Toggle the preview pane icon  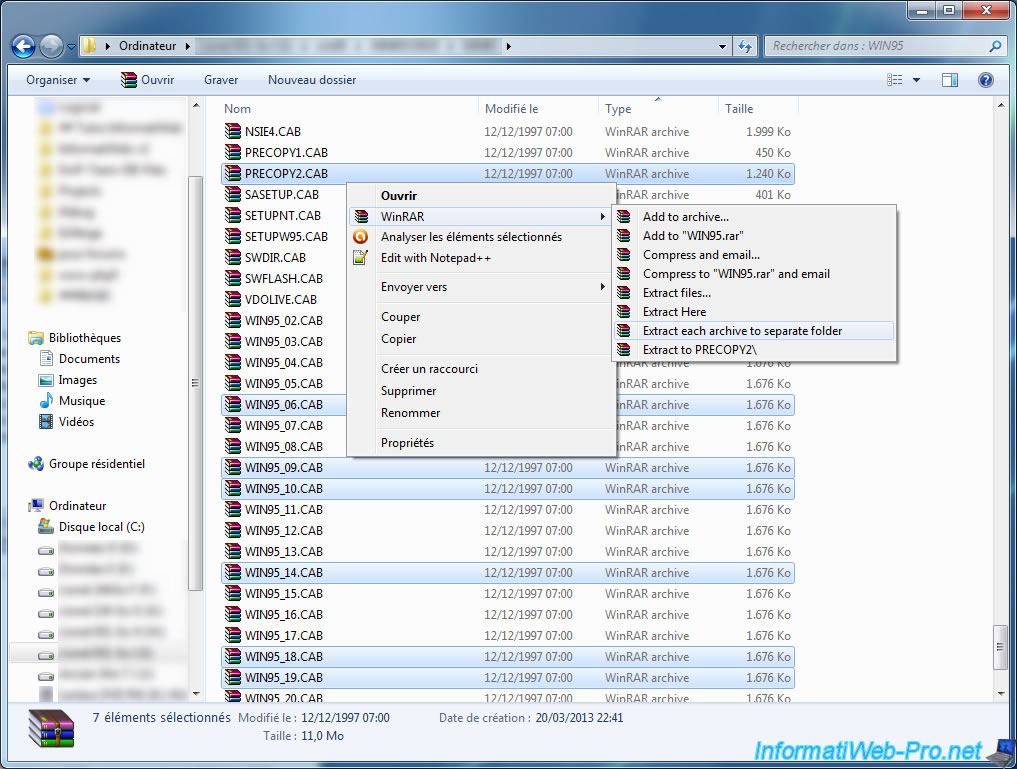click(x=950, y=80)
